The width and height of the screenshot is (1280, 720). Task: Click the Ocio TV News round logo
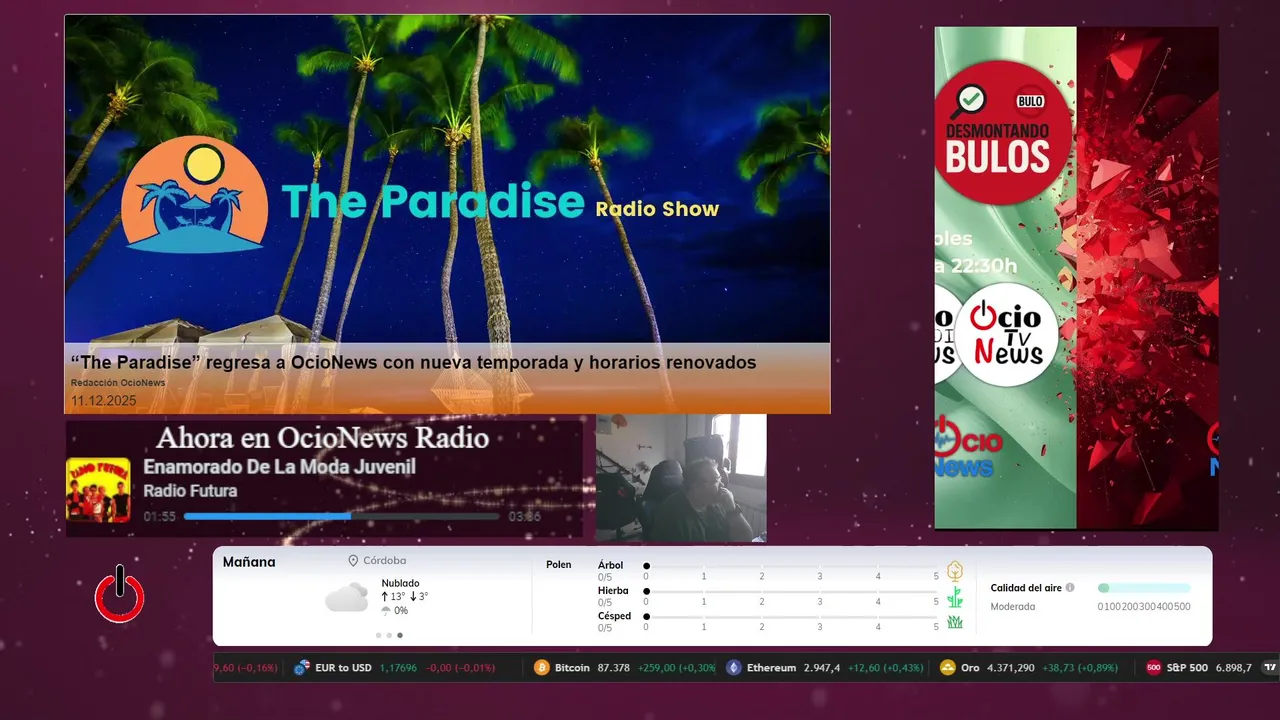tap(1006, 335)
